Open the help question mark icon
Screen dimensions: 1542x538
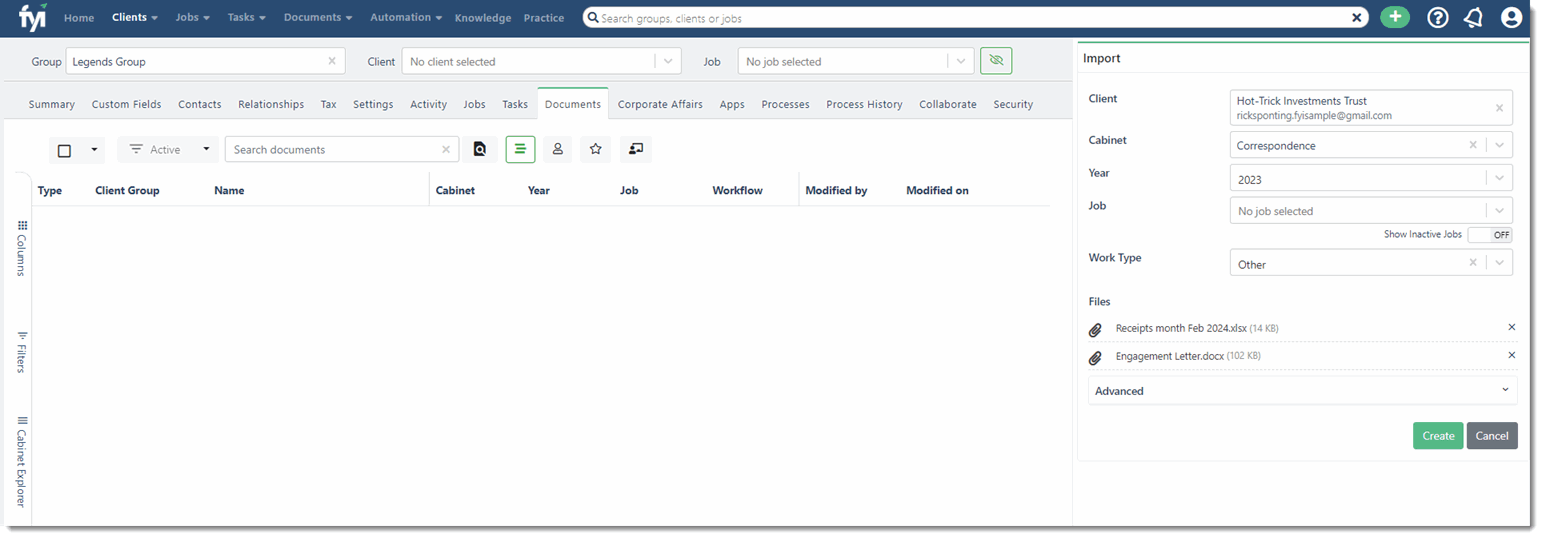point(1437,17)
